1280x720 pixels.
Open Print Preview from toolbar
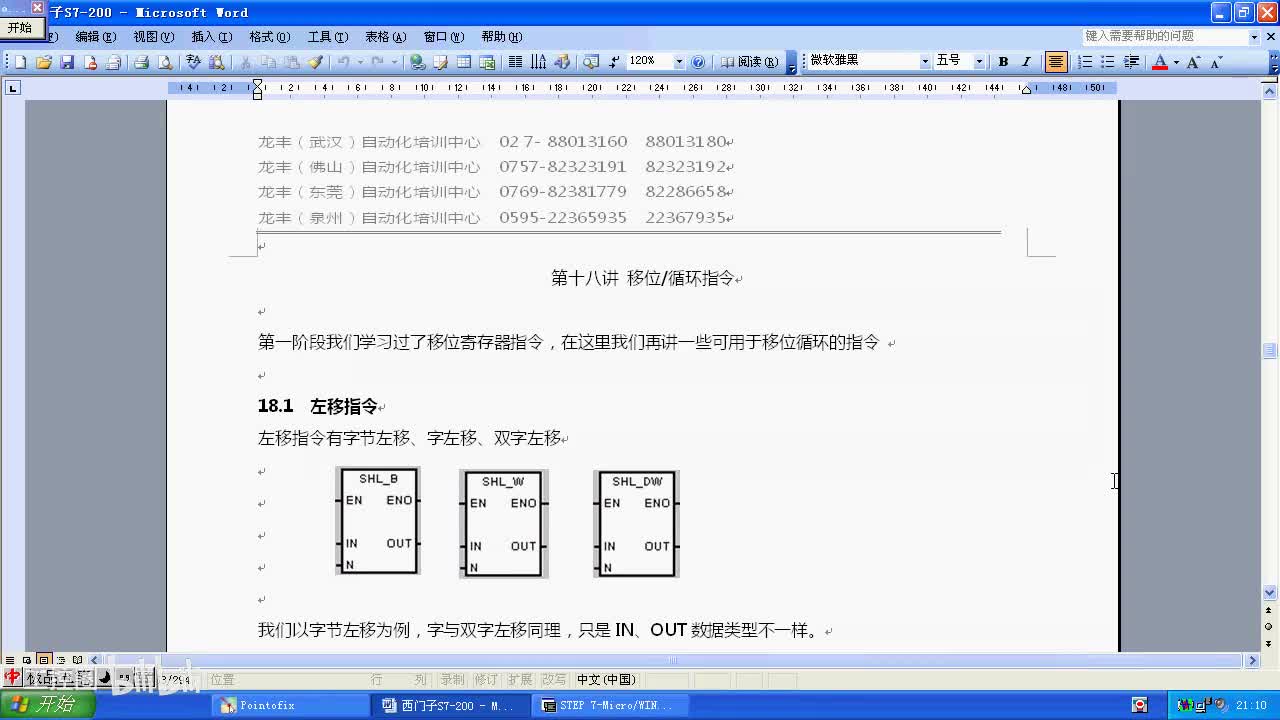[x=165, y=62]
